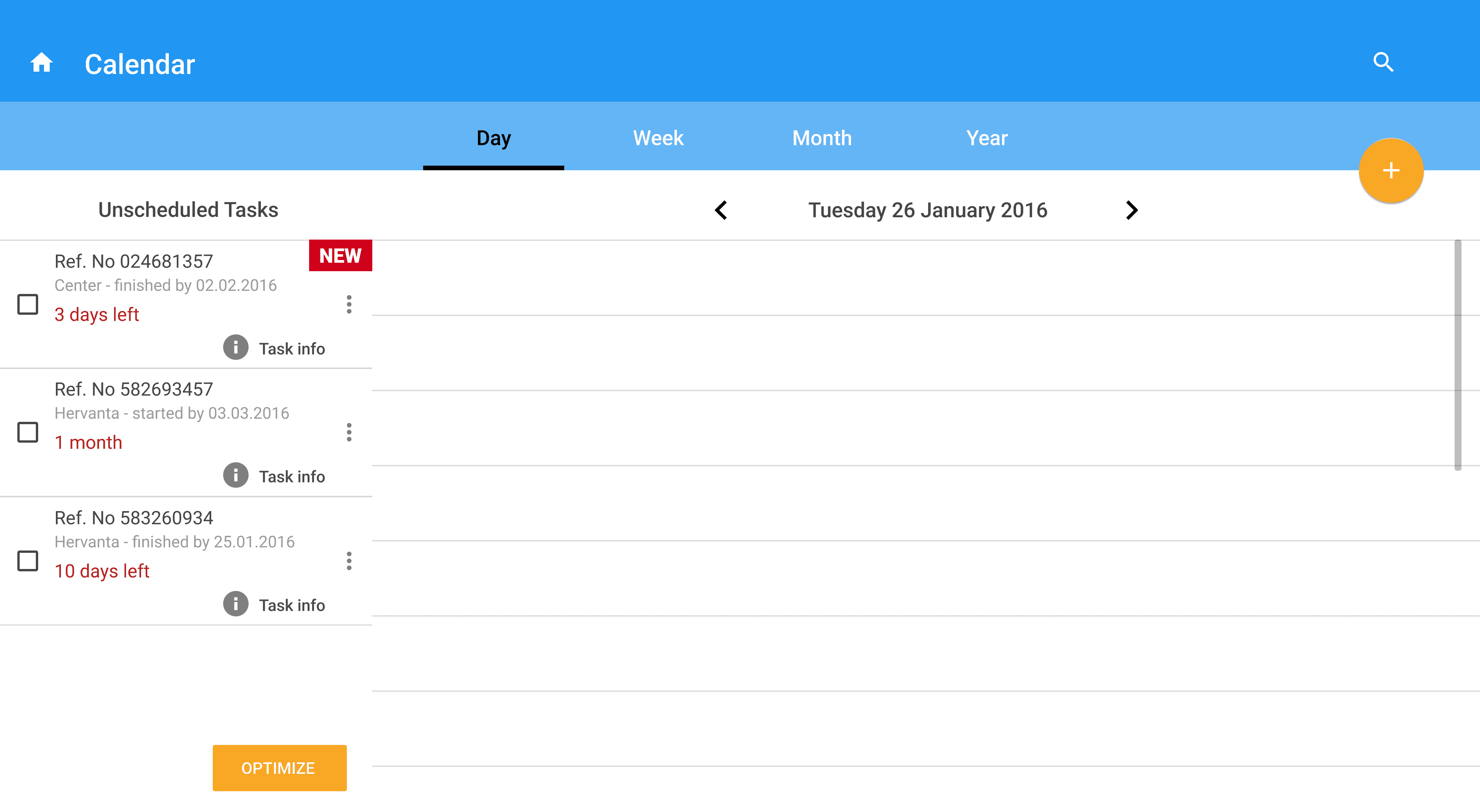Image resolution: width=1480 pixels, height=812 pixels.
Task: Go to previous day with left arrow
Action: pos(721,210)
